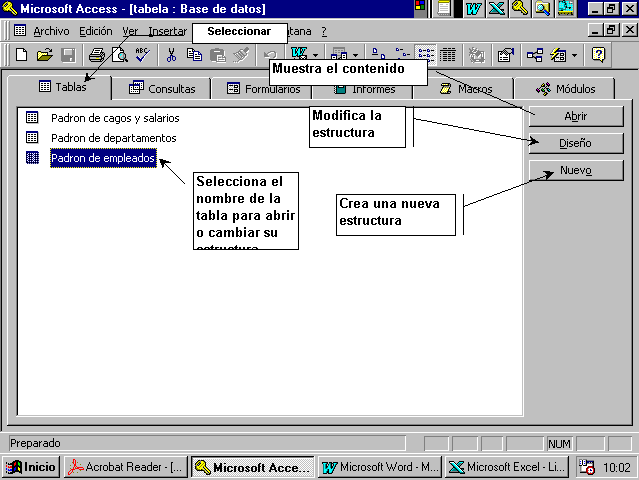The image size is (639, 480).
Task: Click the Paste clipboard icon
Action: point(218,55)
